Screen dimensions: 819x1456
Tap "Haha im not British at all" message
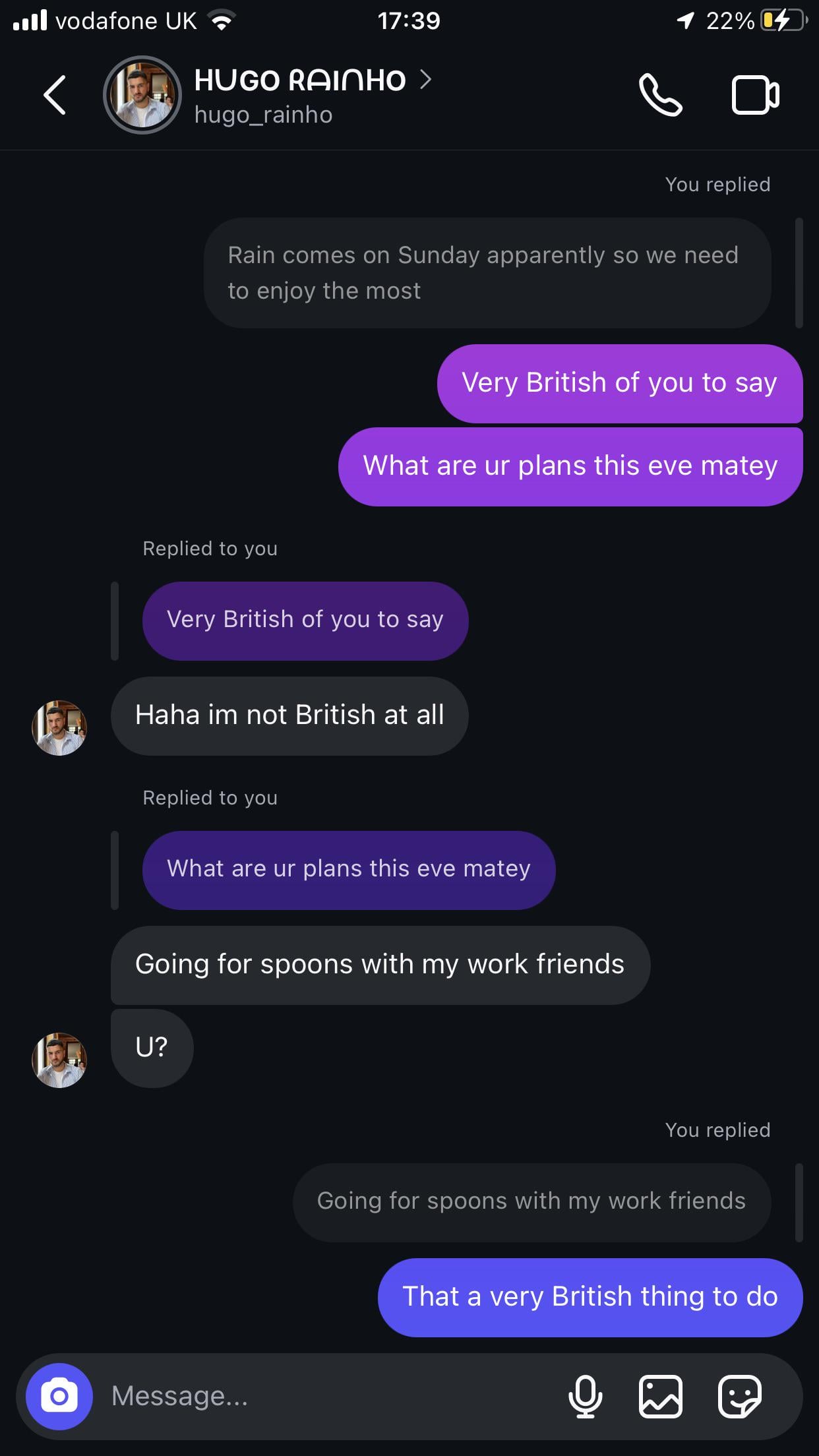[289, 715]
